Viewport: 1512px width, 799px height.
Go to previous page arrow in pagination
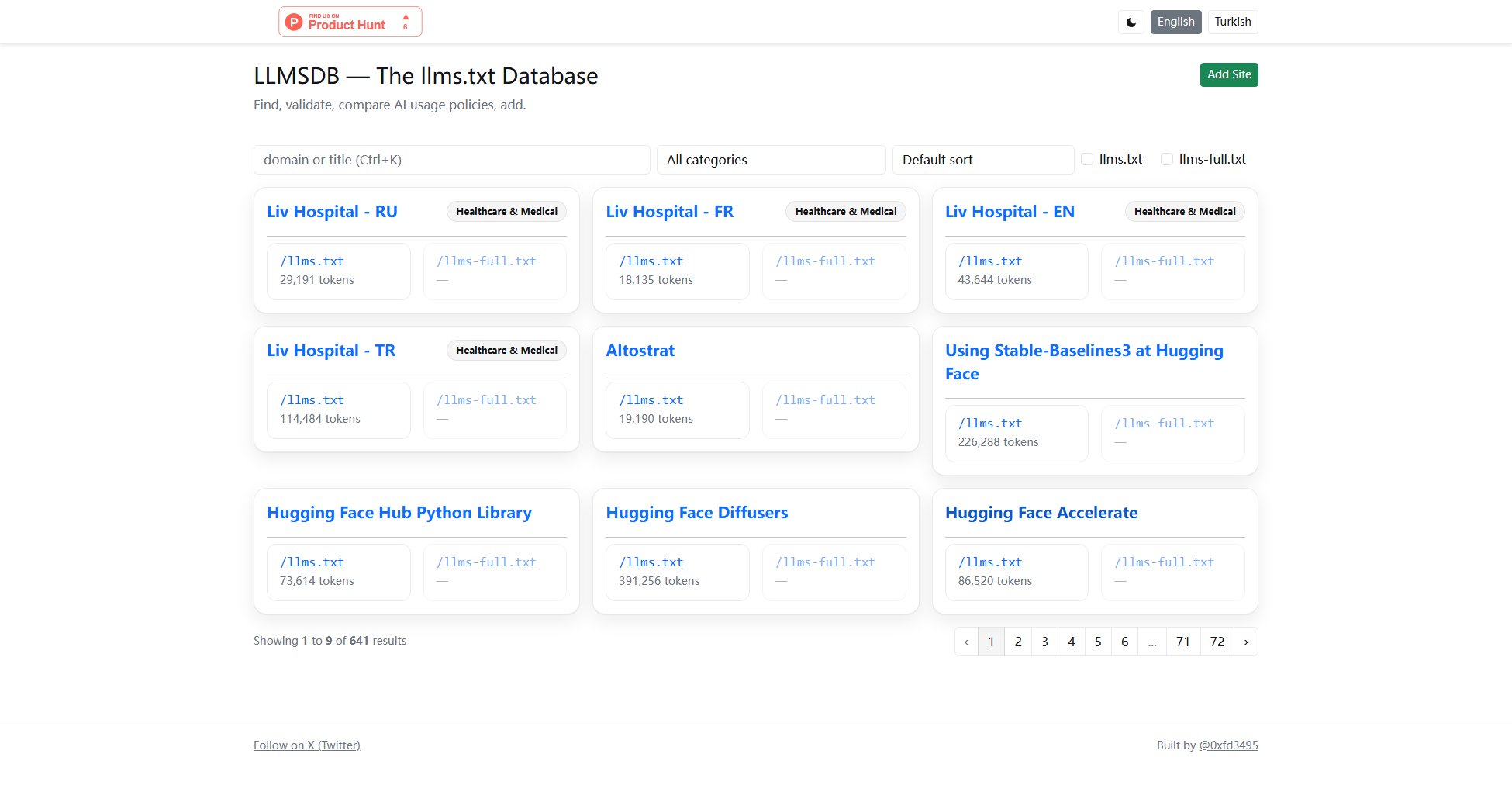pos(966,642)
